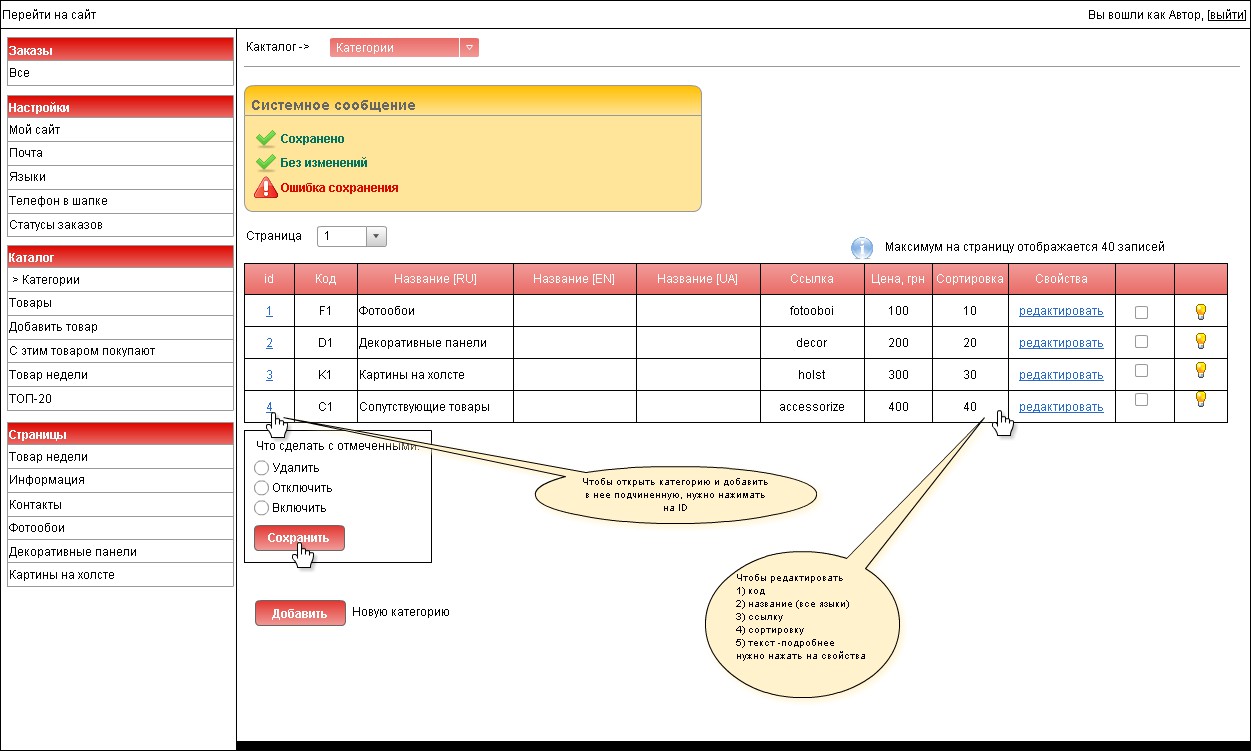Click the Ссылка column header
Screen dimensions: 1251x751
pos(812,279)
